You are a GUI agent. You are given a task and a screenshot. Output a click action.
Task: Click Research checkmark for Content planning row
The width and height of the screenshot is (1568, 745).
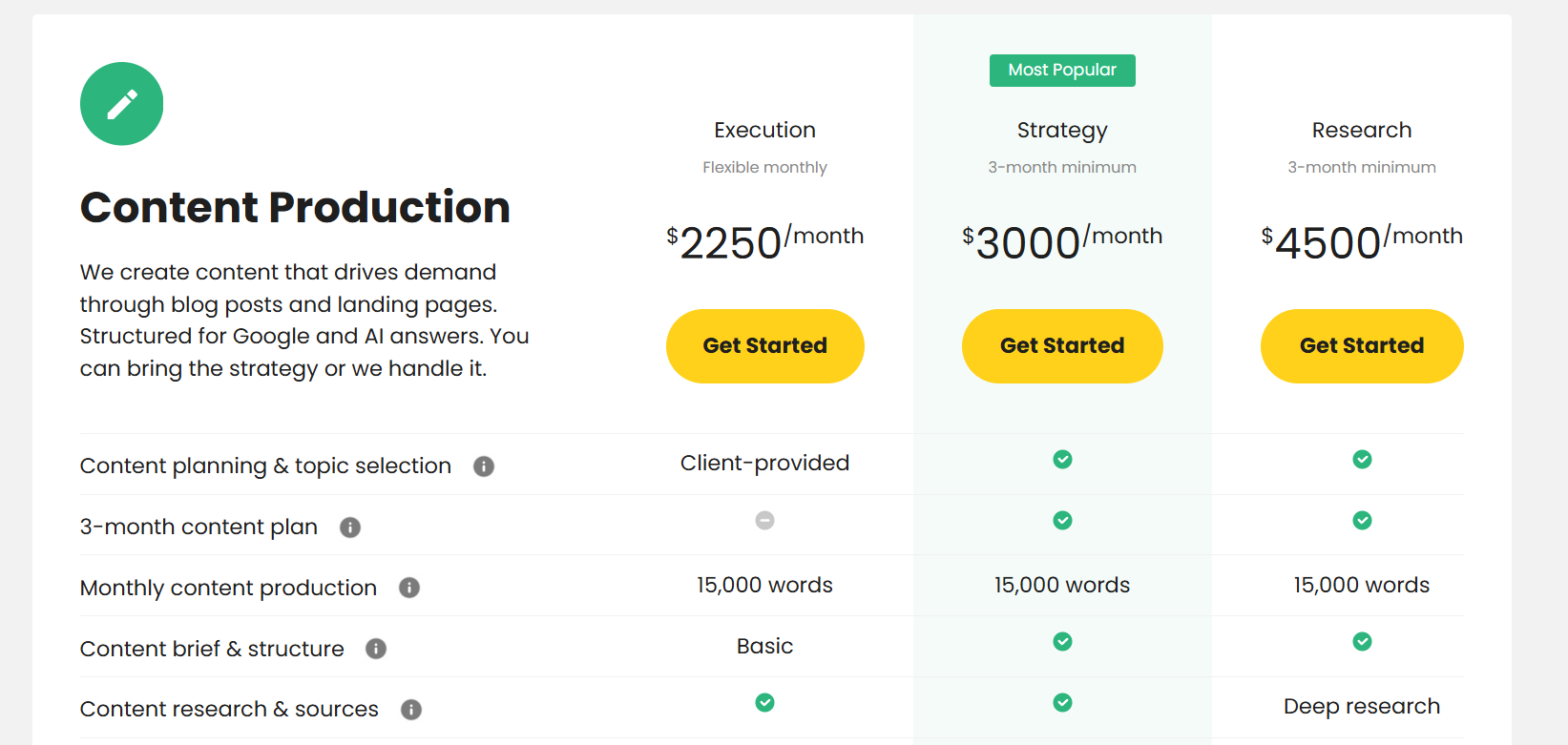pos(1362,460)
